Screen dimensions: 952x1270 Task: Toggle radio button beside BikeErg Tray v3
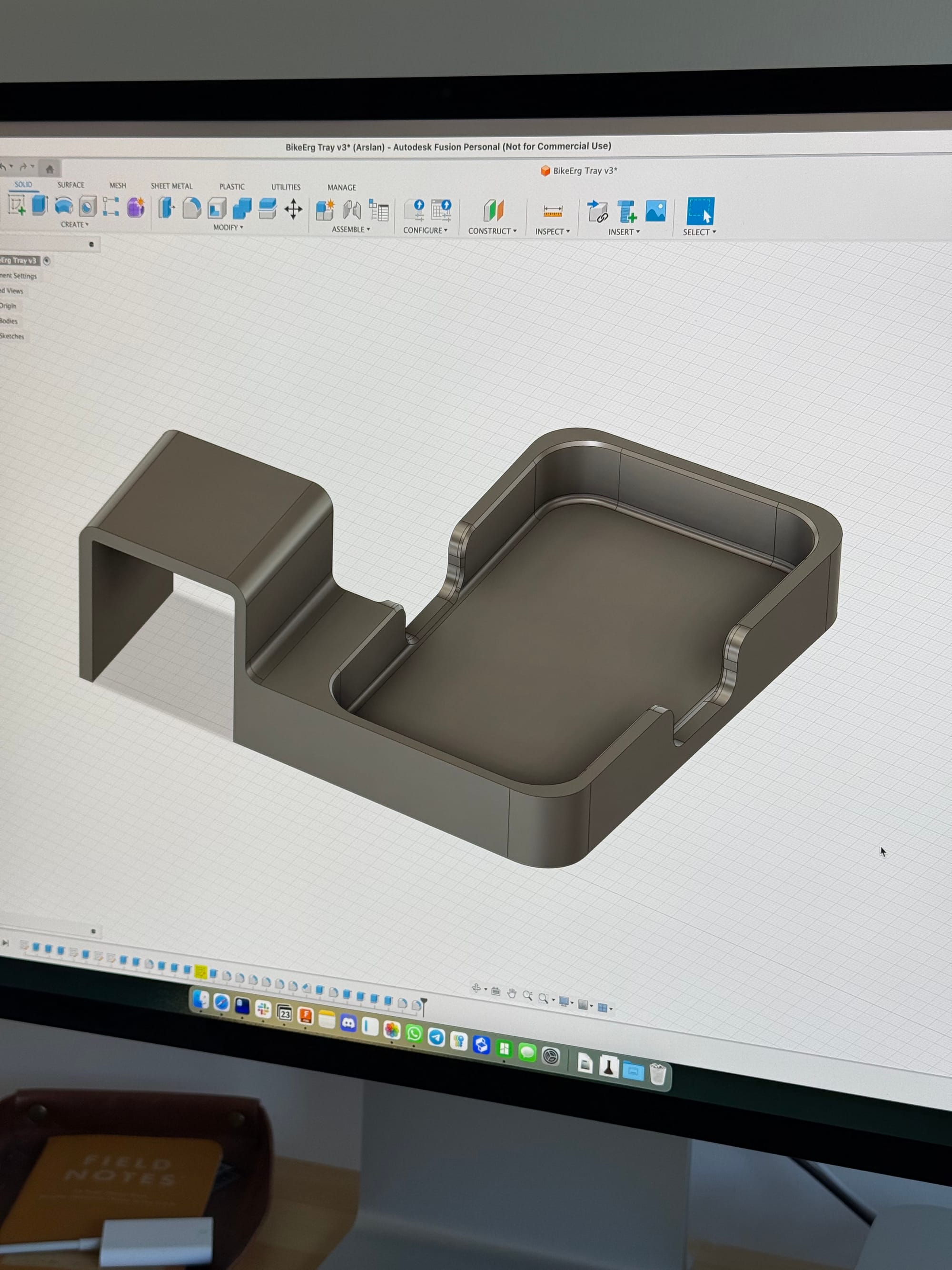[47, 260]
